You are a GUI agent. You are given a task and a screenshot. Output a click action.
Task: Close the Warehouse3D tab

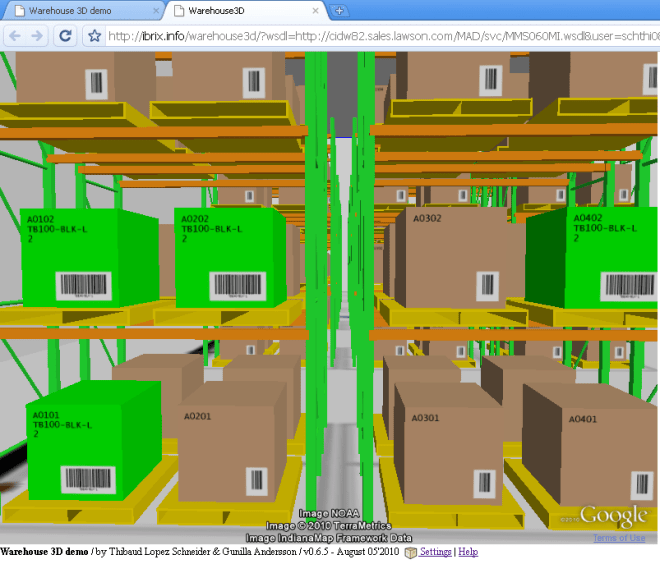tap(316, 10)
